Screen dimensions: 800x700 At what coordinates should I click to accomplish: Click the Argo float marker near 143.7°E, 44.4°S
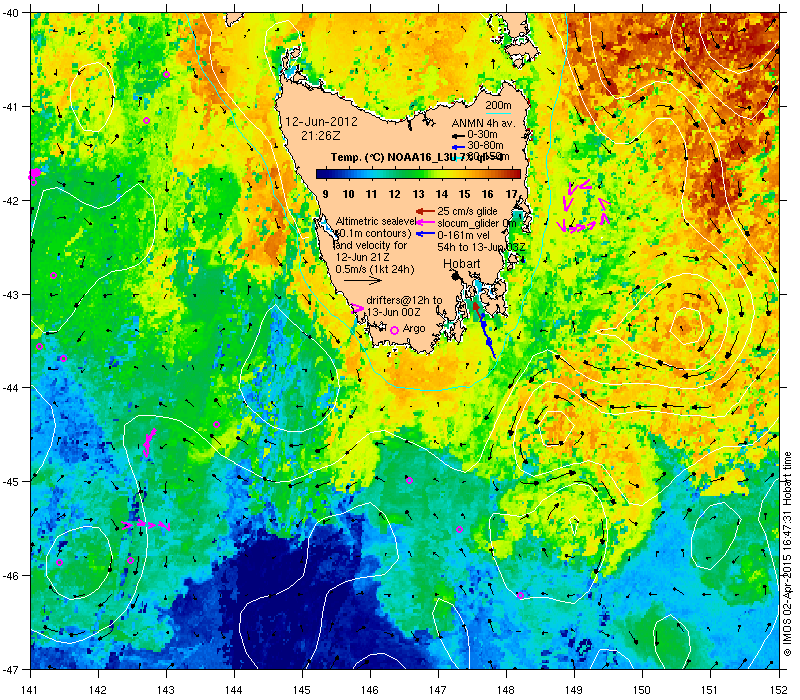pyautogui.click(x=216, y=424)
